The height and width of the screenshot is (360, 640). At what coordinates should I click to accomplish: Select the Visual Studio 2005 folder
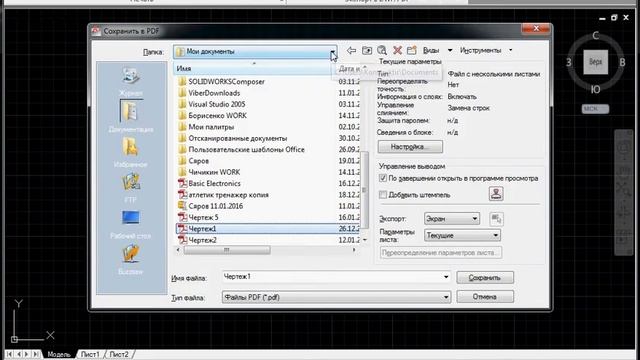tap(216, 104)
